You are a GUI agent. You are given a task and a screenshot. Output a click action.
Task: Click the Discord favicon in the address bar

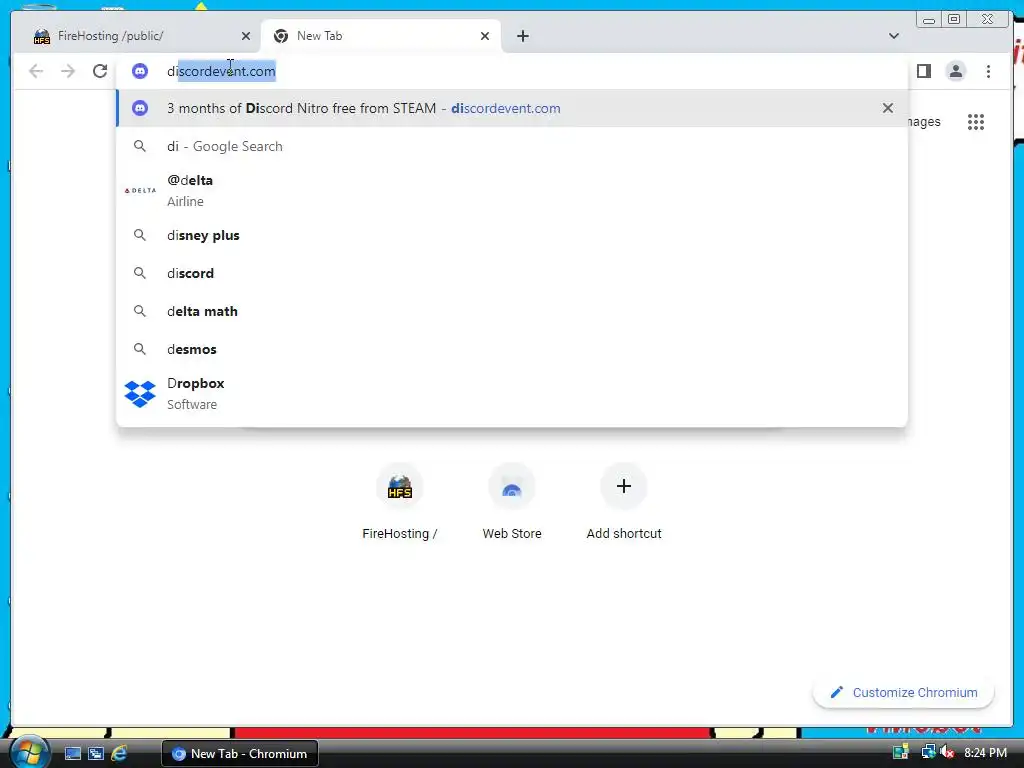coord(140,71)
